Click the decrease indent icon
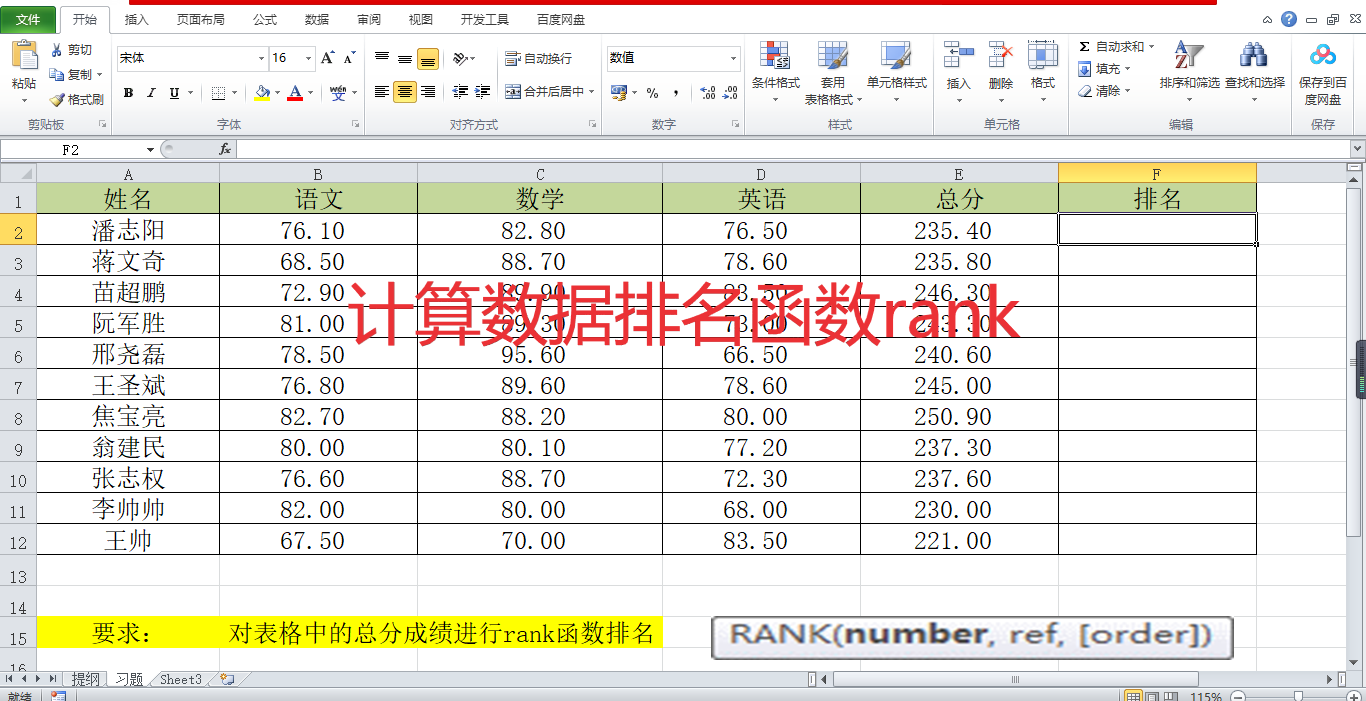 [x=460, y=92]
